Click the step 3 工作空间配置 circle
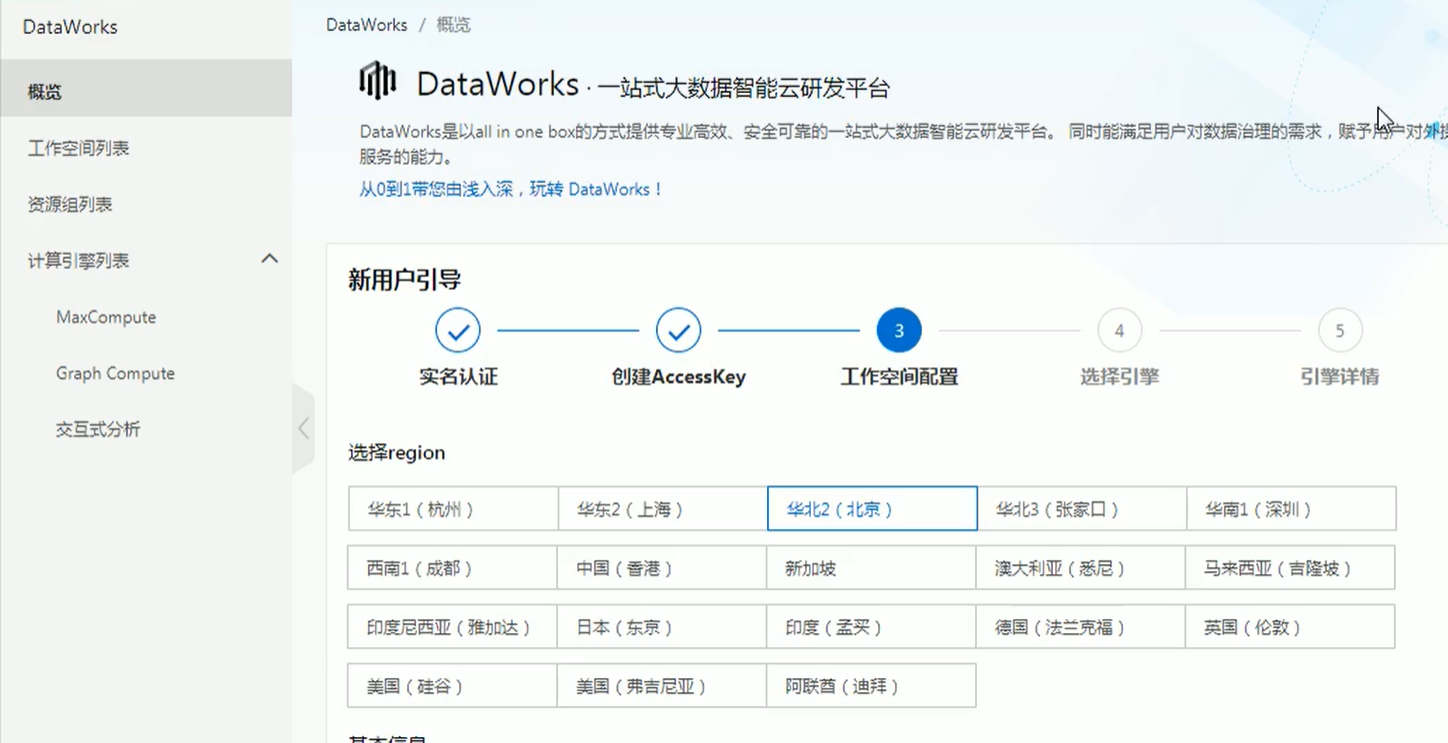1448x743 pixels. click(x=899, y=331)
